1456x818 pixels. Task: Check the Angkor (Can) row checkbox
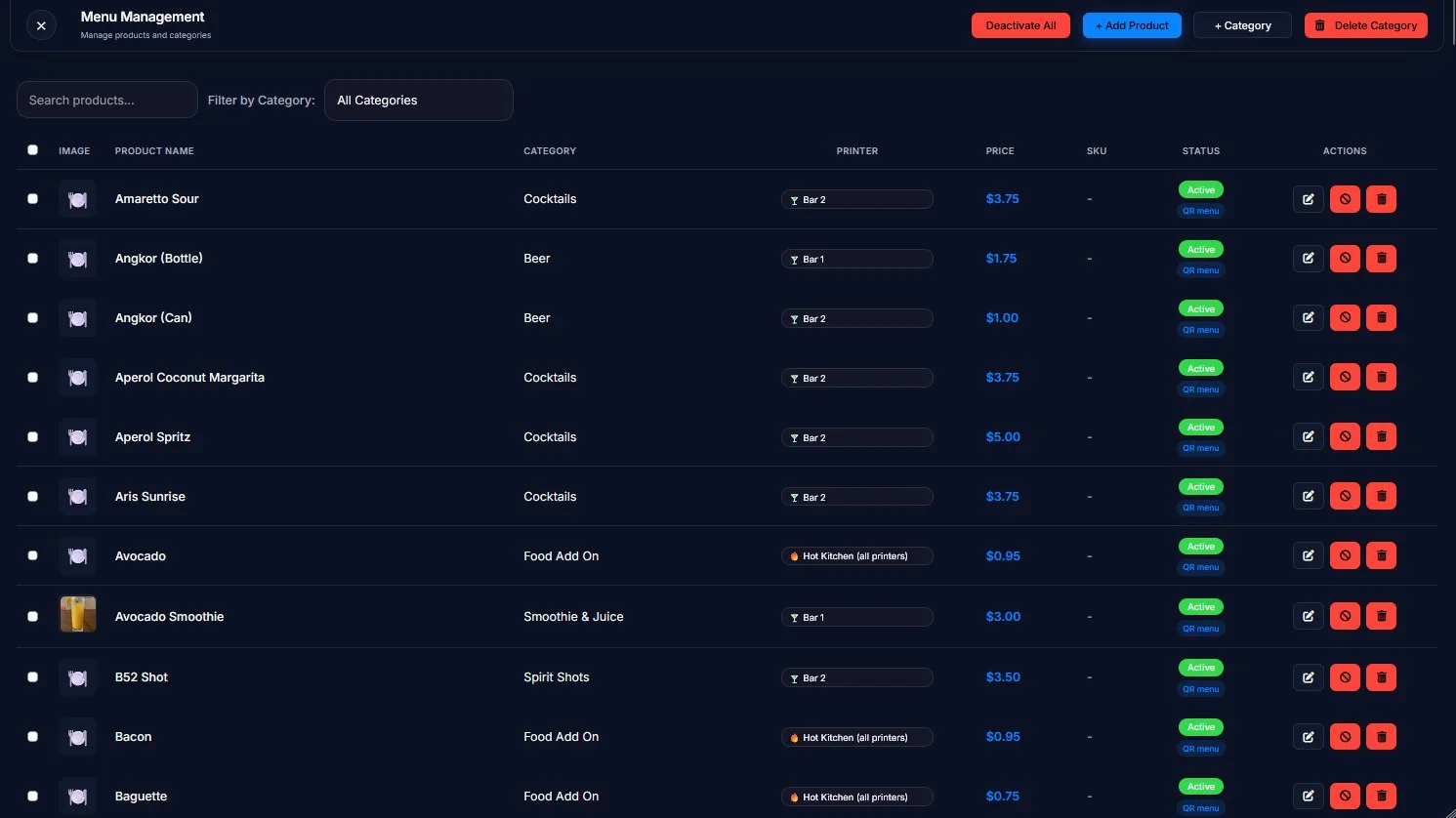[x=32, y=318]
